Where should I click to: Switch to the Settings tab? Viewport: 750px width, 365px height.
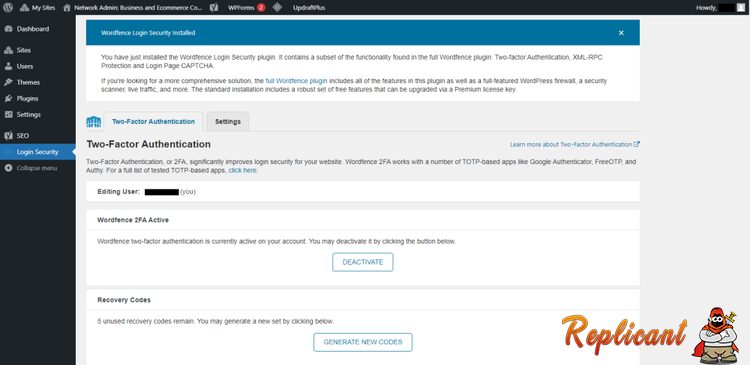tap(228, 122)
